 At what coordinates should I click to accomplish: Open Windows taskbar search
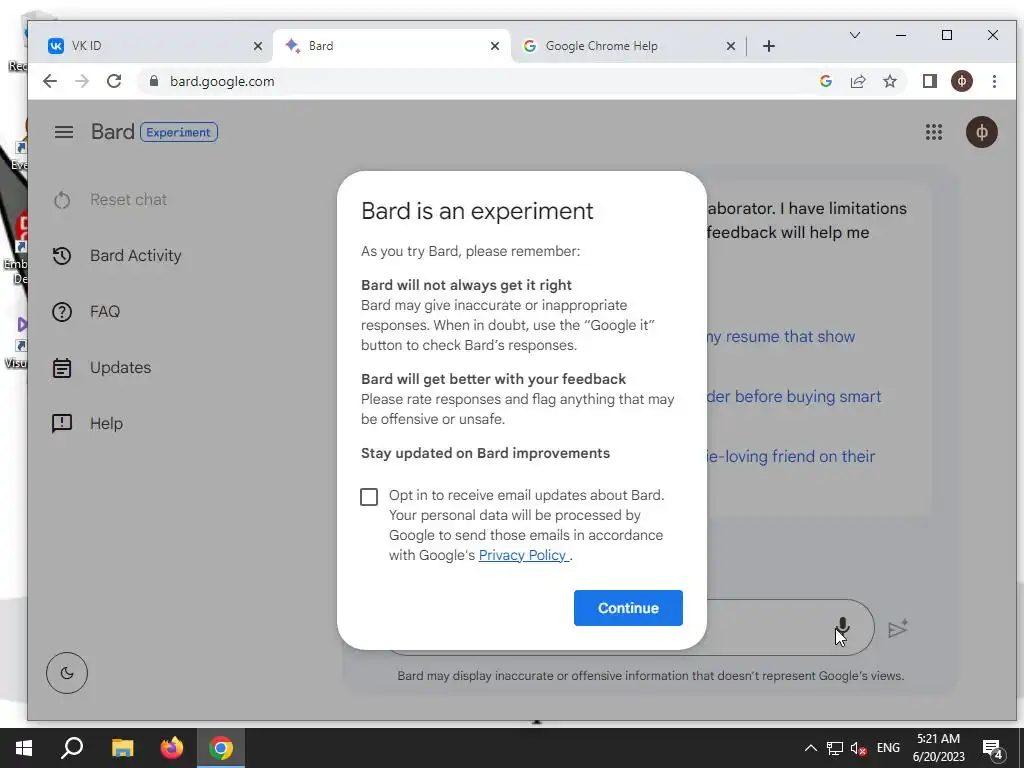tap(72, 748)
